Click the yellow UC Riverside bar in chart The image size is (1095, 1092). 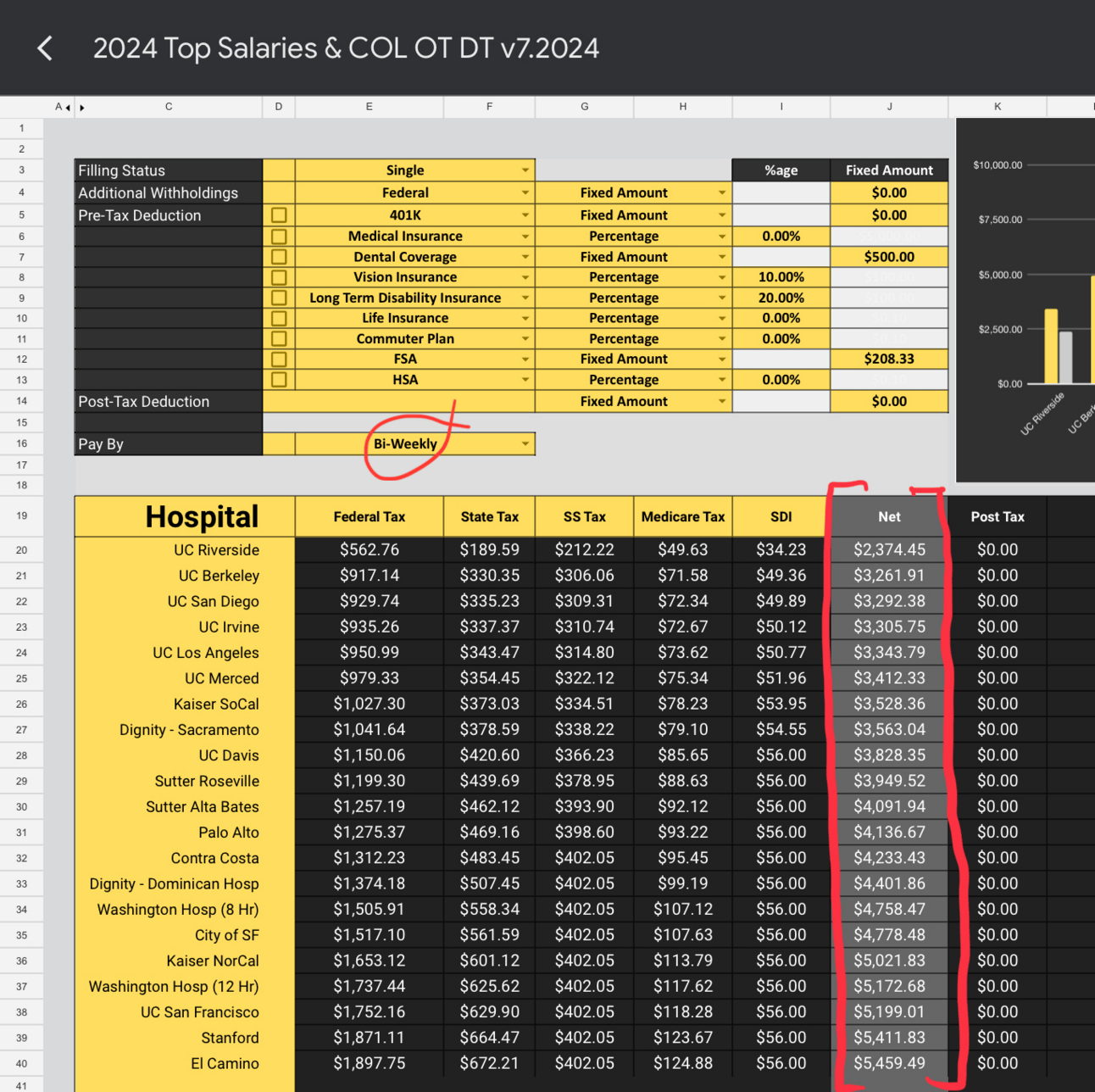(1051, 347)
